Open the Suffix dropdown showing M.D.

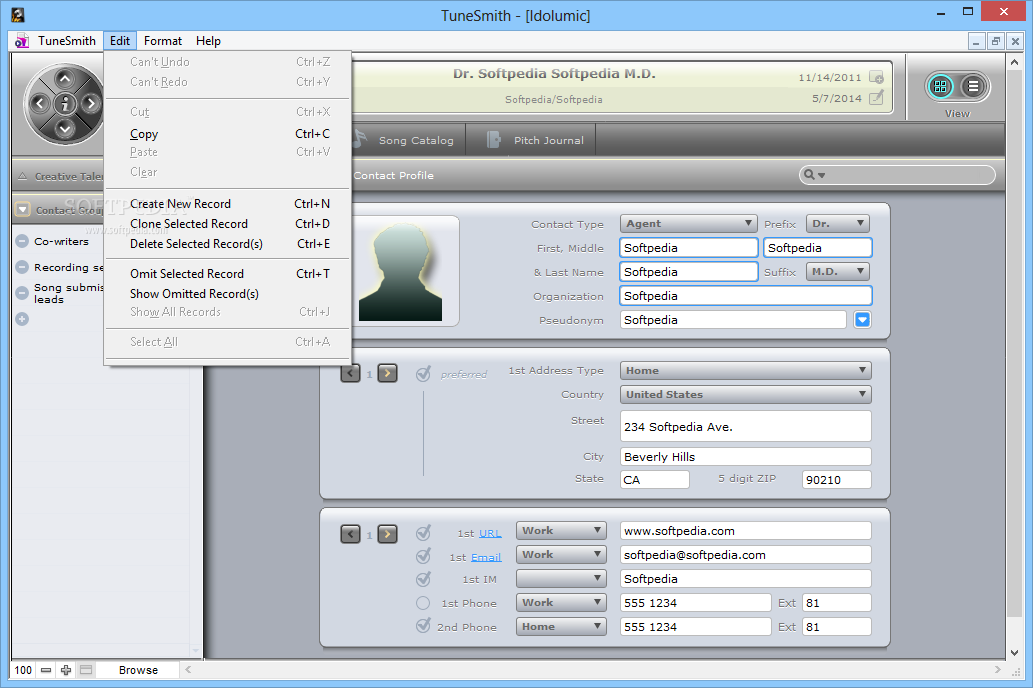click(x=838, y=272)
